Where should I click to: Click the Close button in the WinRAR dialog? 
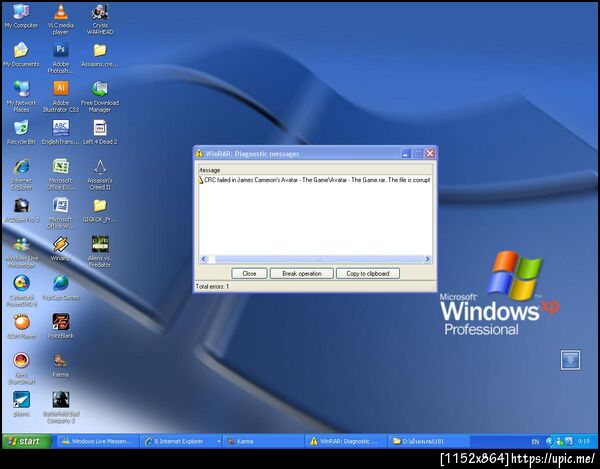click(249, 274)
